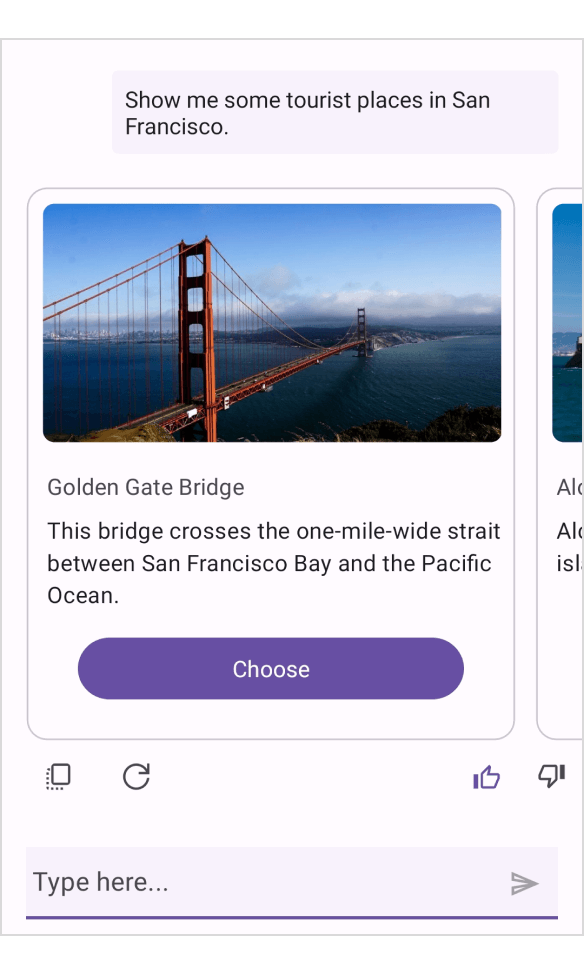
Task: Regenerate the reply with the refresh icon
Action: [136, 777]
